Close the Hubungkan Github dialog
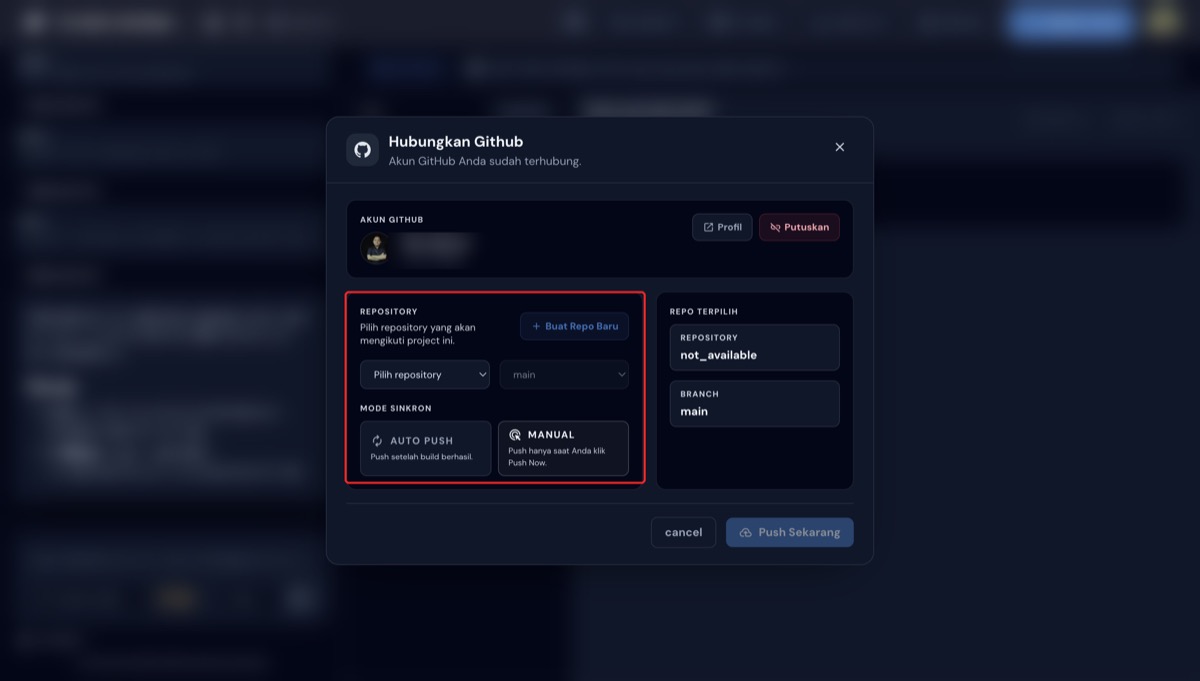The height and width of the screenshot is (681, 1200). [840, 147]
